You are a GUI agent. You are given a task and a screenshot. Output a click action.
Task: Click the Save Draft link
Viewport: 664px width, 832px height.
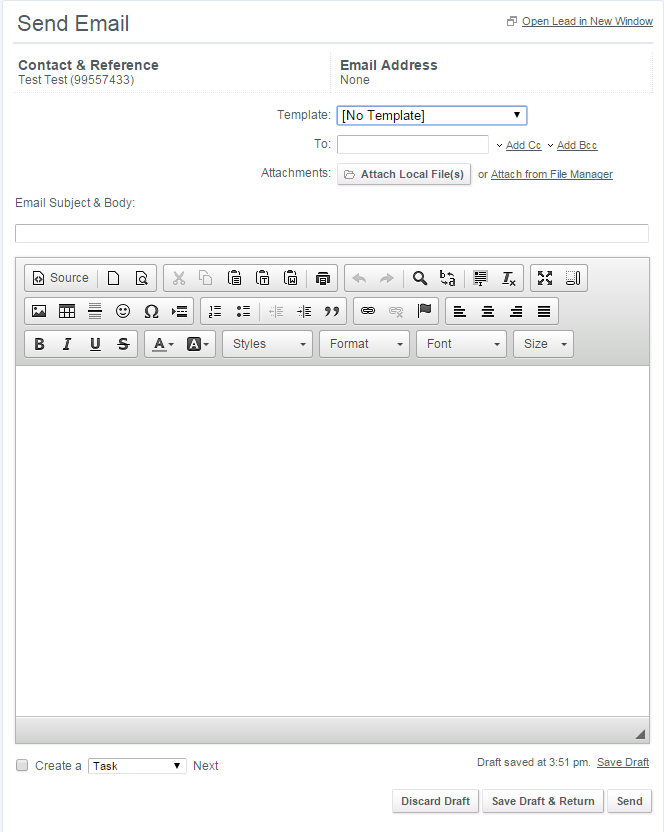(x=623, y=762)
